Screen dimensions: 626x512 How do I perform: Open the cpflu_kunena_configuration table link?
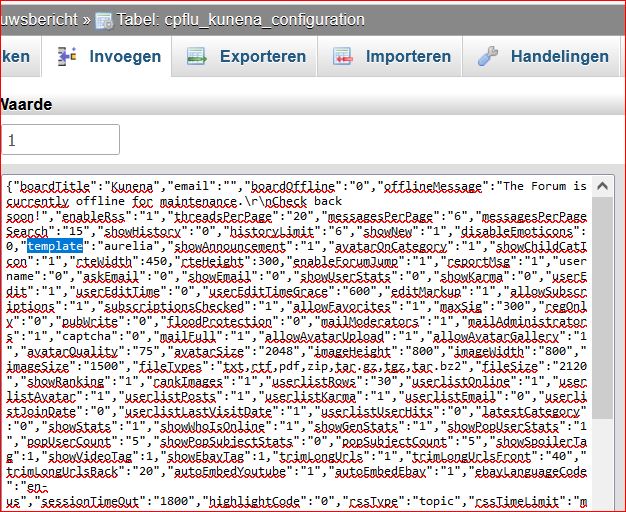click(x=240, y=20)
